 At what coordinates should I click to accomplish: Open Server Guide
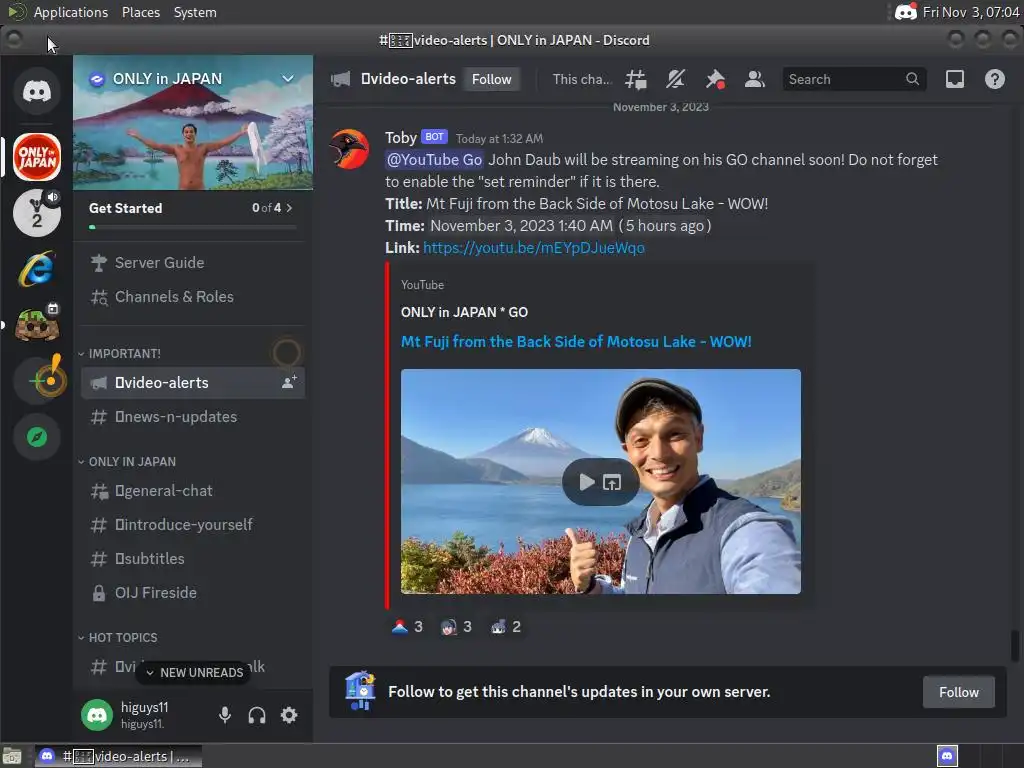193,263
